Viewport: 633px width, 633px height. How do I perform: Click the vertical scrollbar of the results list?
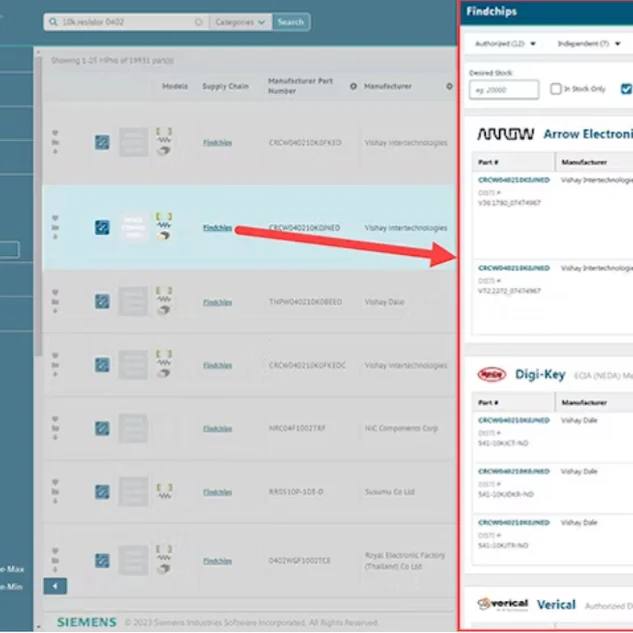pyautogui.click(x=38, y=206)
